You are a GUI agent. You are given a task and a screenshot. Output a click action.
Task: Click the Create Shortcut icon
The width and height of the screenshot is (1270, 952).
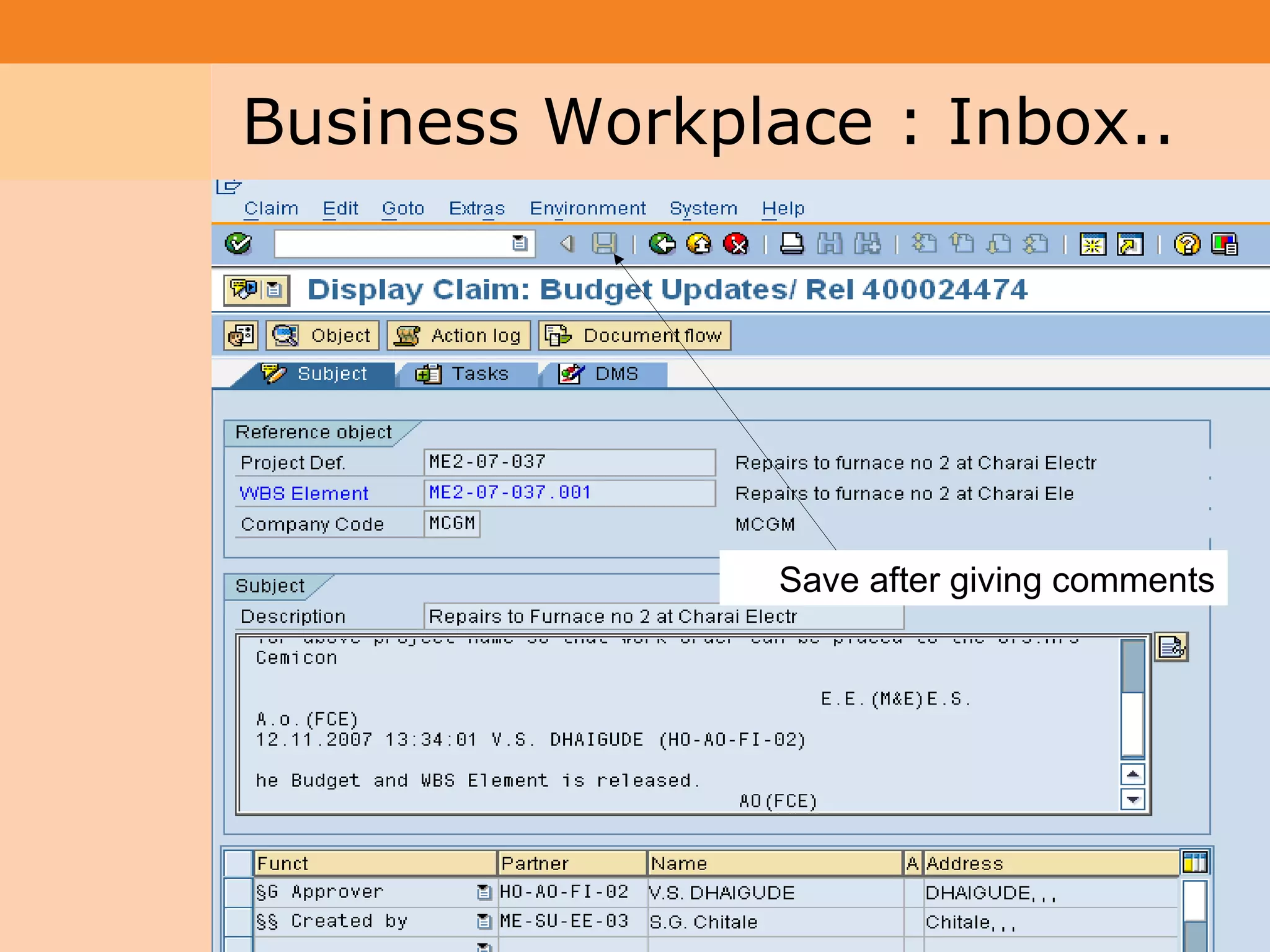tap(1130, 244)
